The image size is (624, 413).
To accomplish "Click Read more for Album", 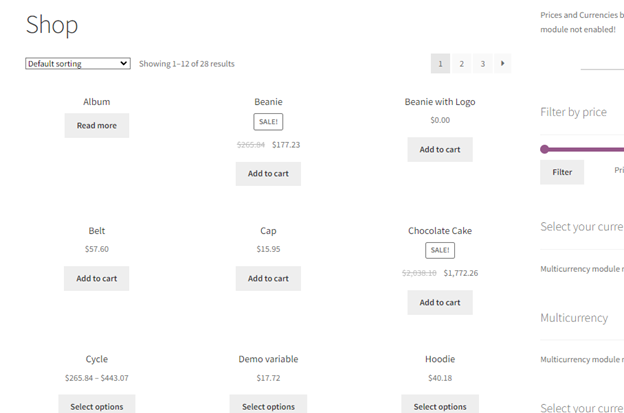I will [x=97, y=125].
